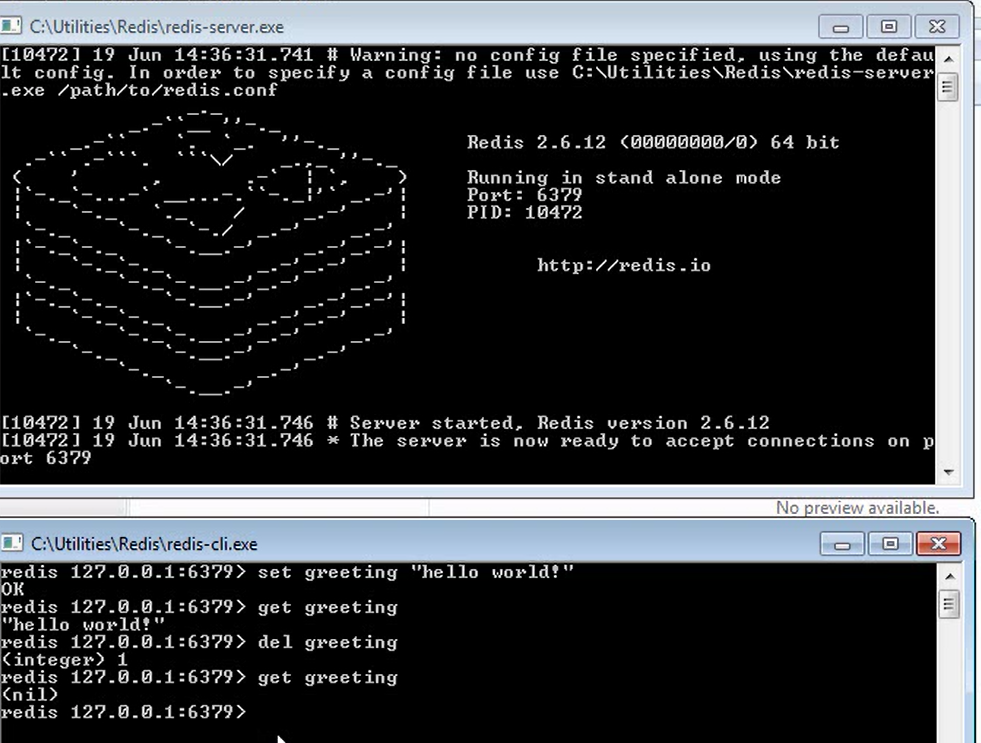Maximize the redis-cli.exe window
981x743 pixels.
click(890, 544)
